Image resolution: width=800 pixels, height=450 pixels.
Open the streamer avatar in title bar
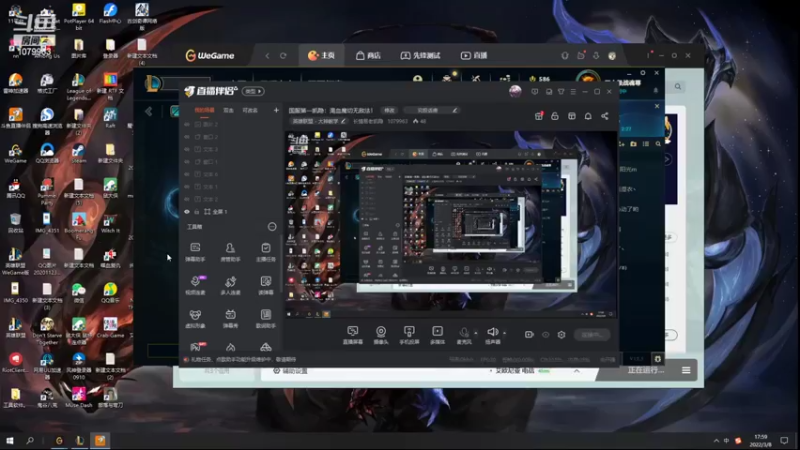[515, 91]
